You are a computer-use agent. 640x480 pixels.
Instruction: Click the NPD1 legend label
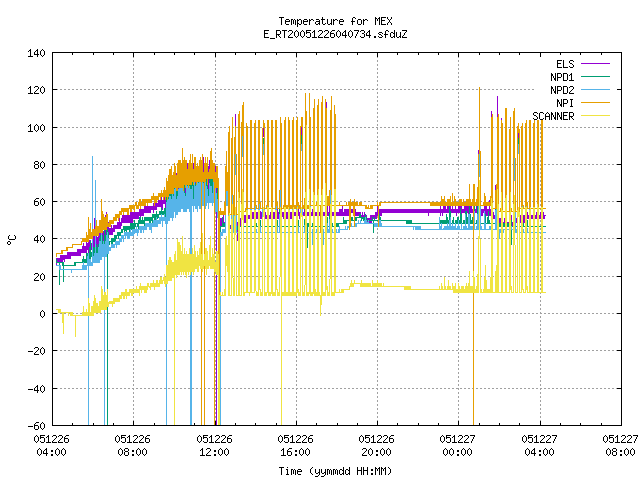coord(562,77)
